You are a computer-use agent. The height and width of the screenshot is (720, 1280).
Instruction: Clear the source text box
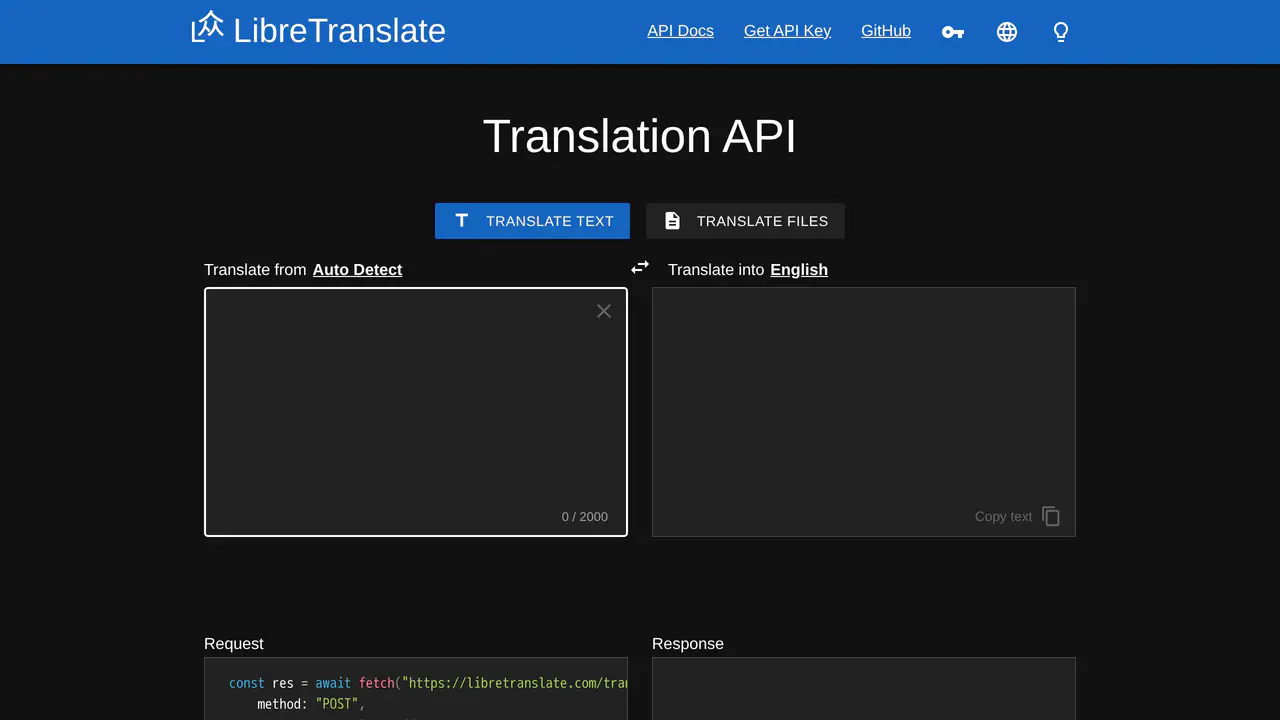tap(604, 311)
